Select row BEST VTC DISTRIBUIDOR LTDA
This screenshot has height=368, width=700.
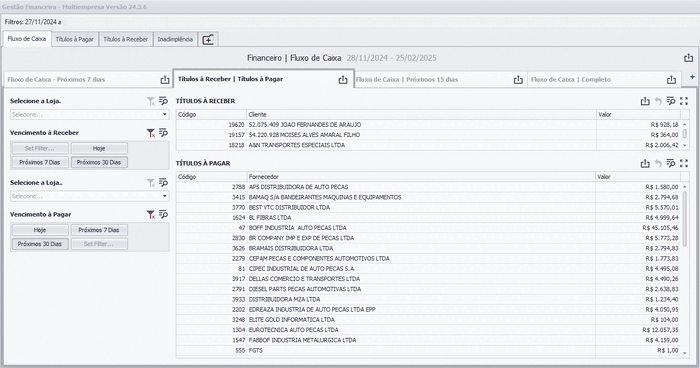pos(428,208)
